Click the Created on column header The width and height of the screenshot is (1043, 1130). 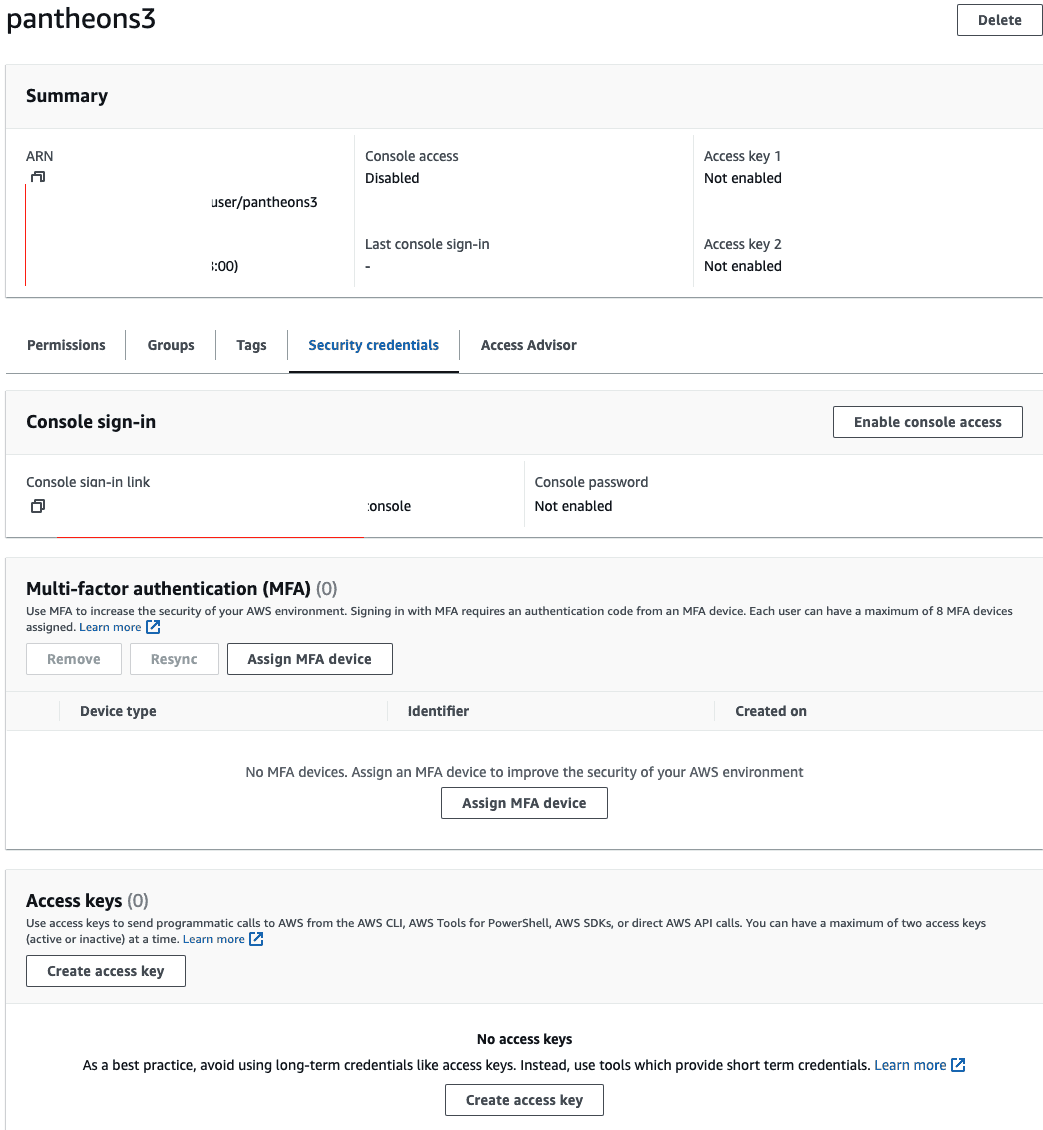[x=770, y=711]
